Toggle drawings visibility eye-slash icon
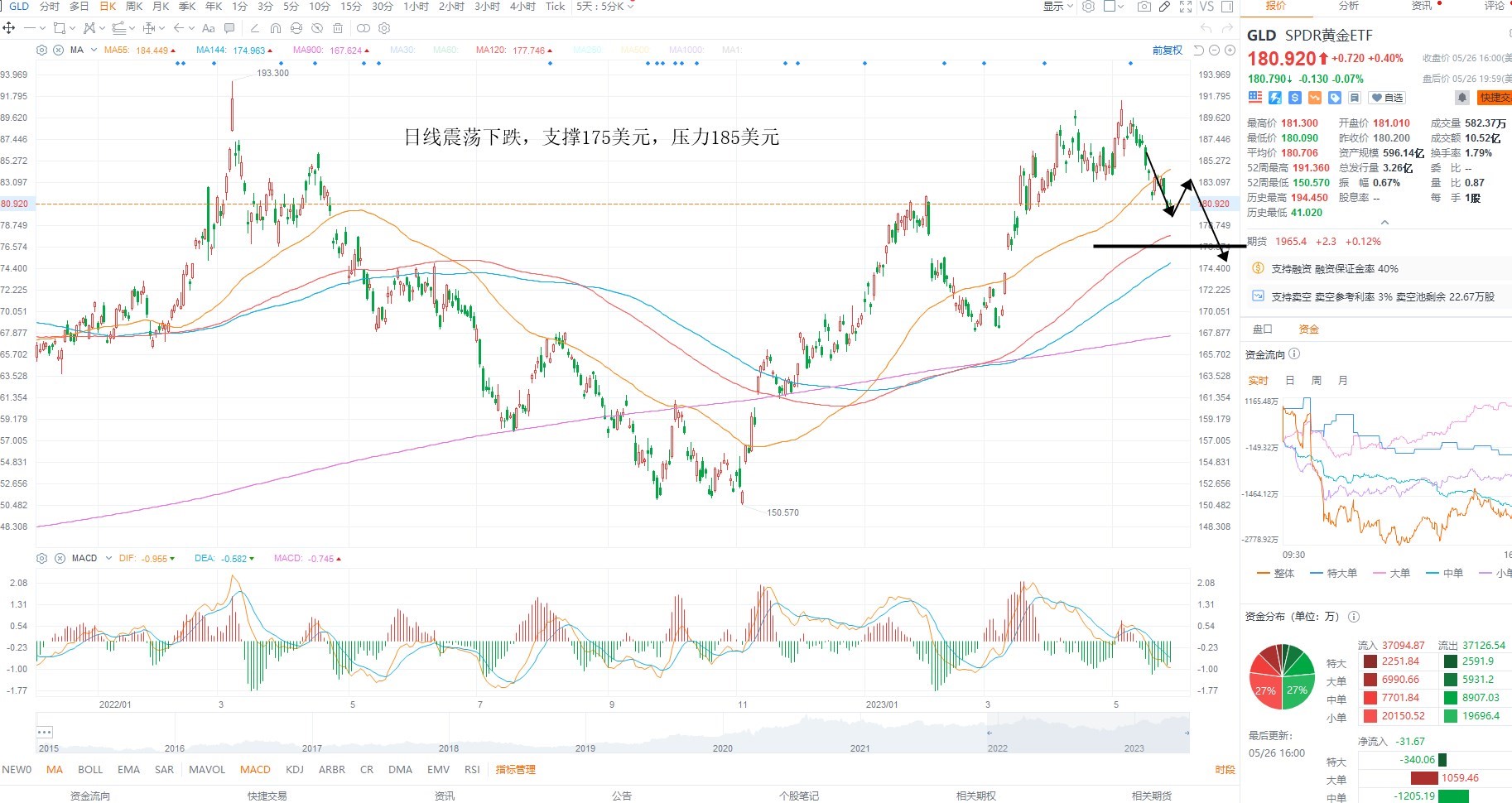Screen dimensions: 1512x803 (x=317, y=28)
